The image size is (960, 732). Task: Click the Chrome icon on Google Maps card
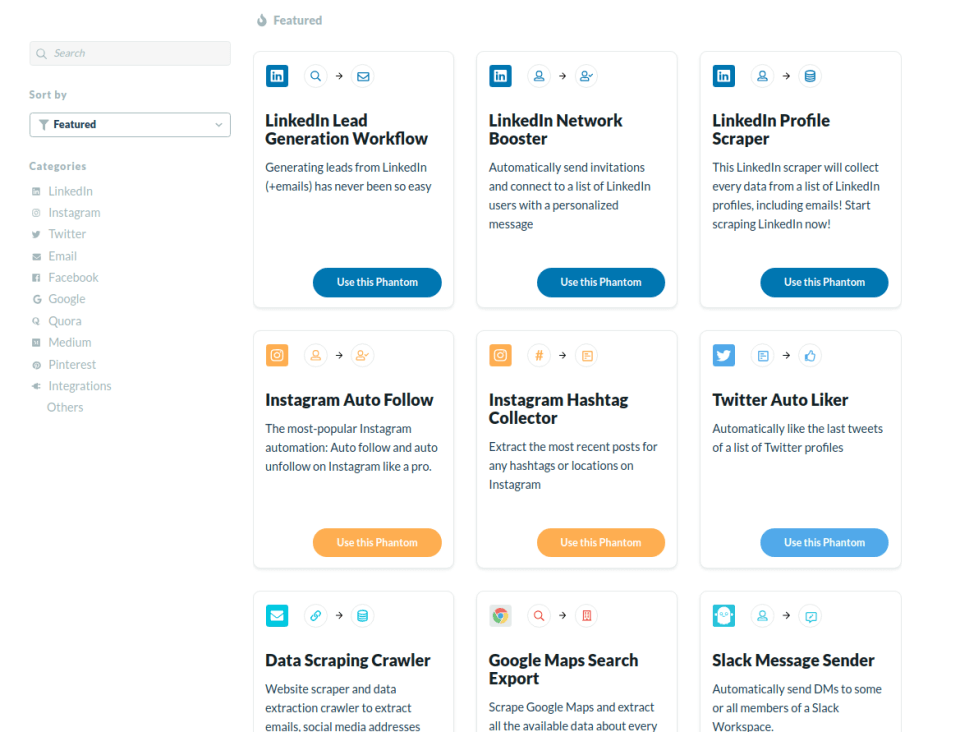500,616
